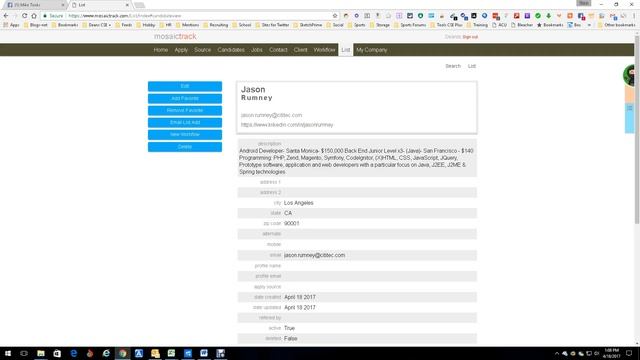The height and width of the screenshot is (360, 640).
Task: Click the List link next to Search
Action: coord(472,66)
